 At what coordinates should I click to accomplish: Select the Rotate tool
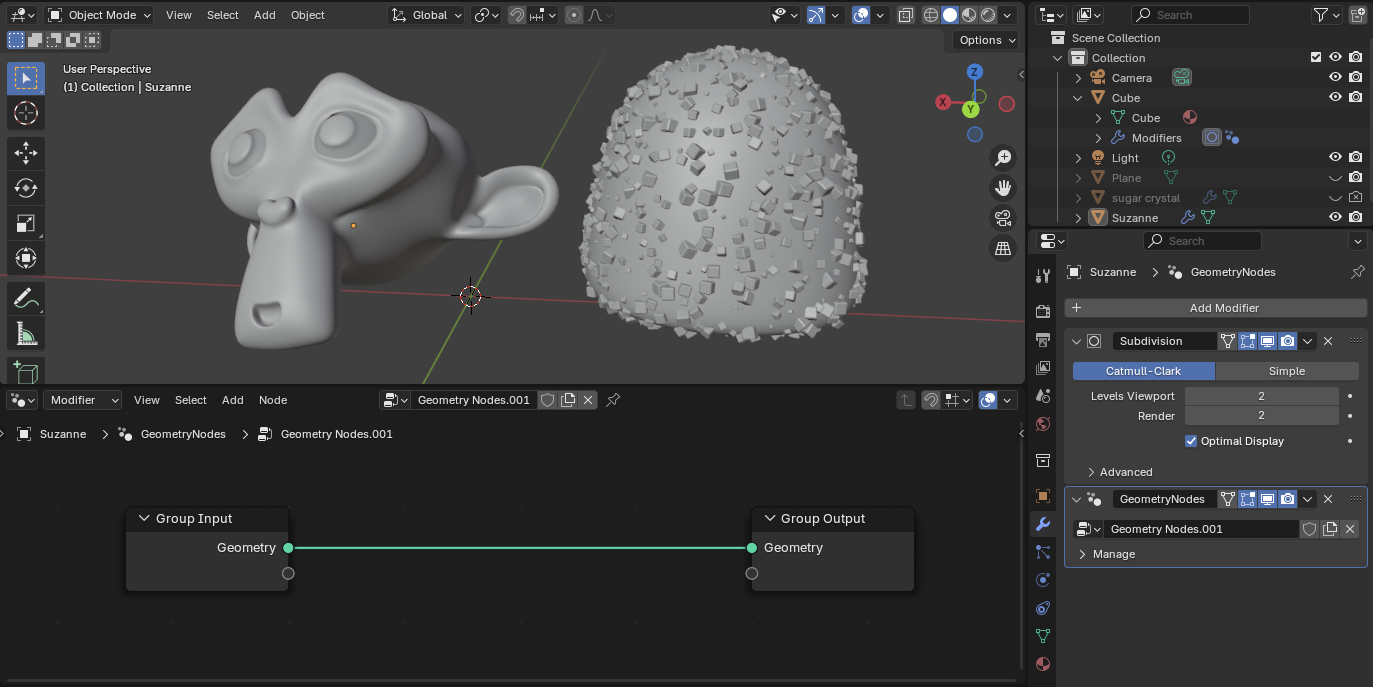point(26,188)
